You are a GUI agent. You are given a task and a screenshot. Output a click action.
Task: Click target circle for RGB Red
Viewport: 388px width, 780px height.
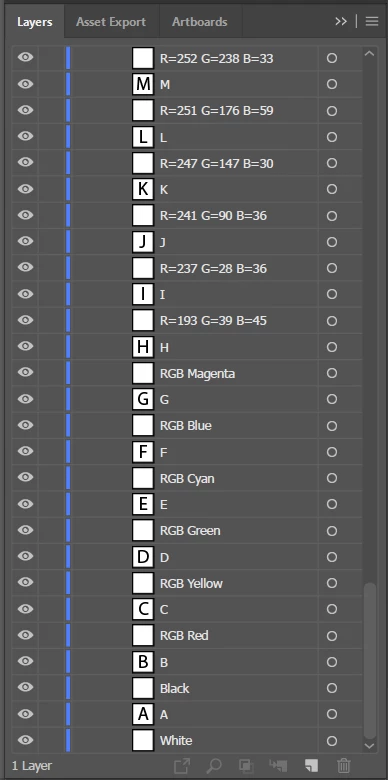coord(332,636)
